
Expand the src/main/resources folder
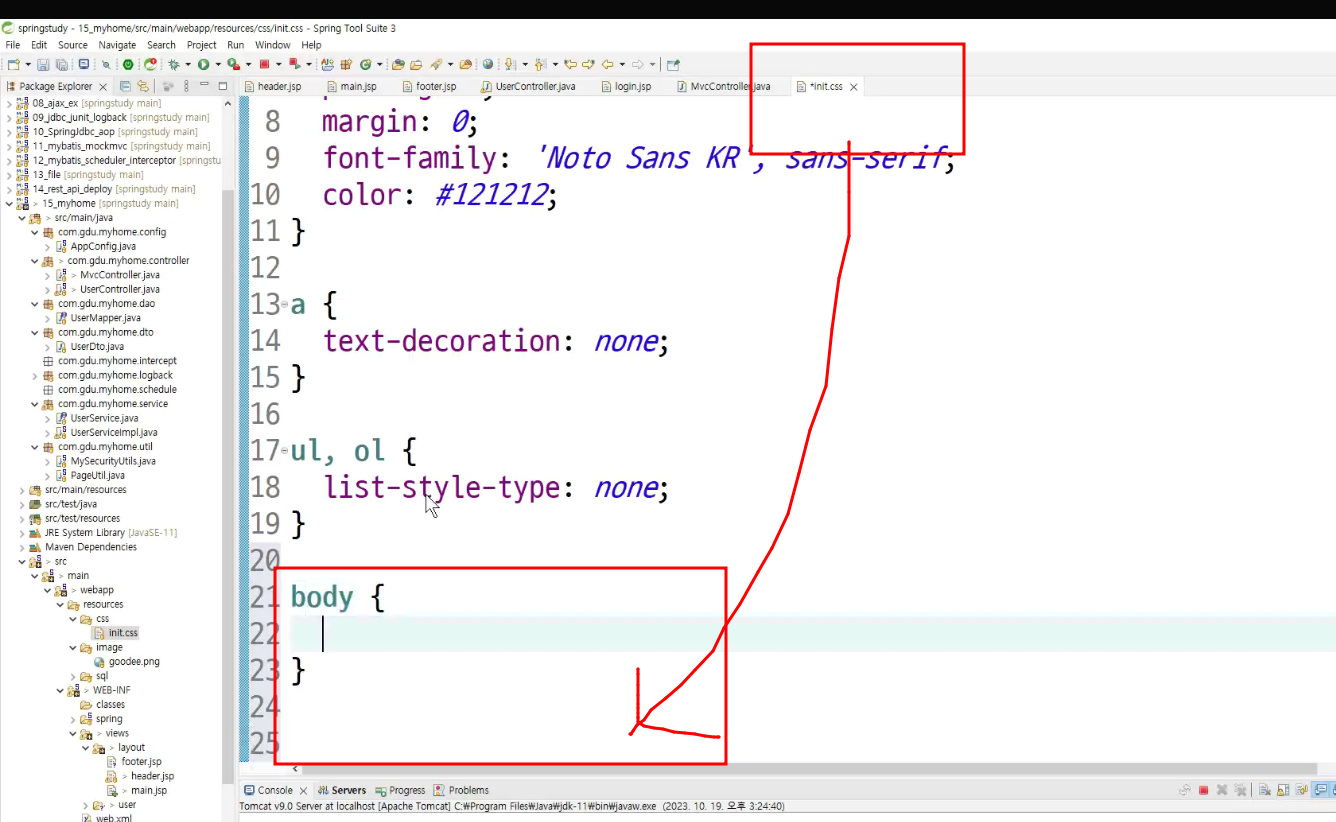(x=22, y=490)
